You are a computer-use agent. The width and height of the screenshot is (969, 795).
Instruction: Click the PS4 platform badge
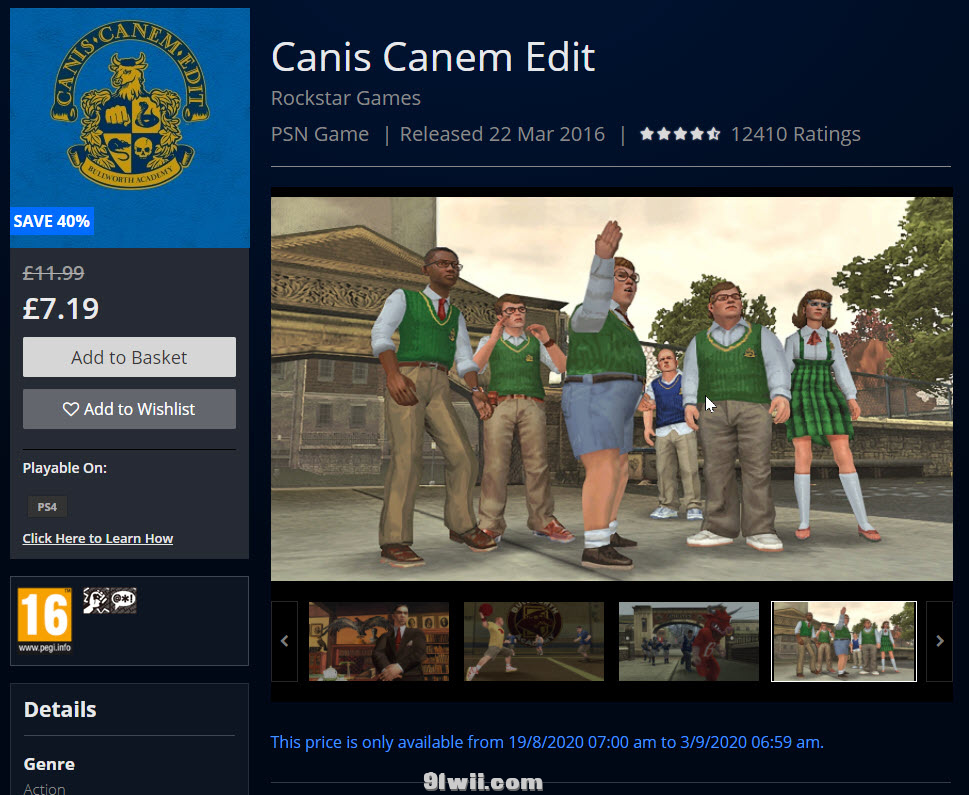pos(47,507)
